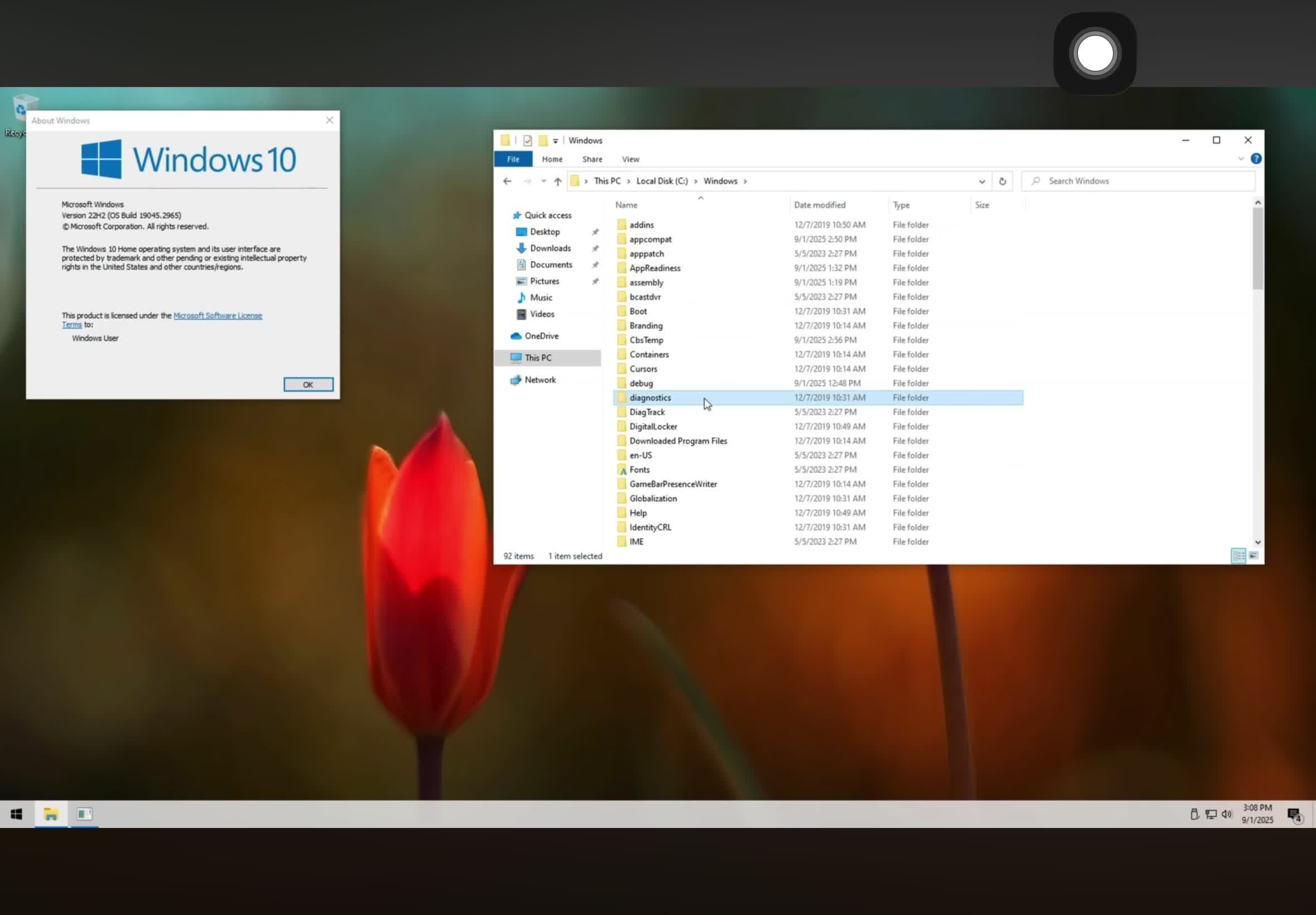
Task: Open the volume icon in the system tray
Action: [1226, 813]
